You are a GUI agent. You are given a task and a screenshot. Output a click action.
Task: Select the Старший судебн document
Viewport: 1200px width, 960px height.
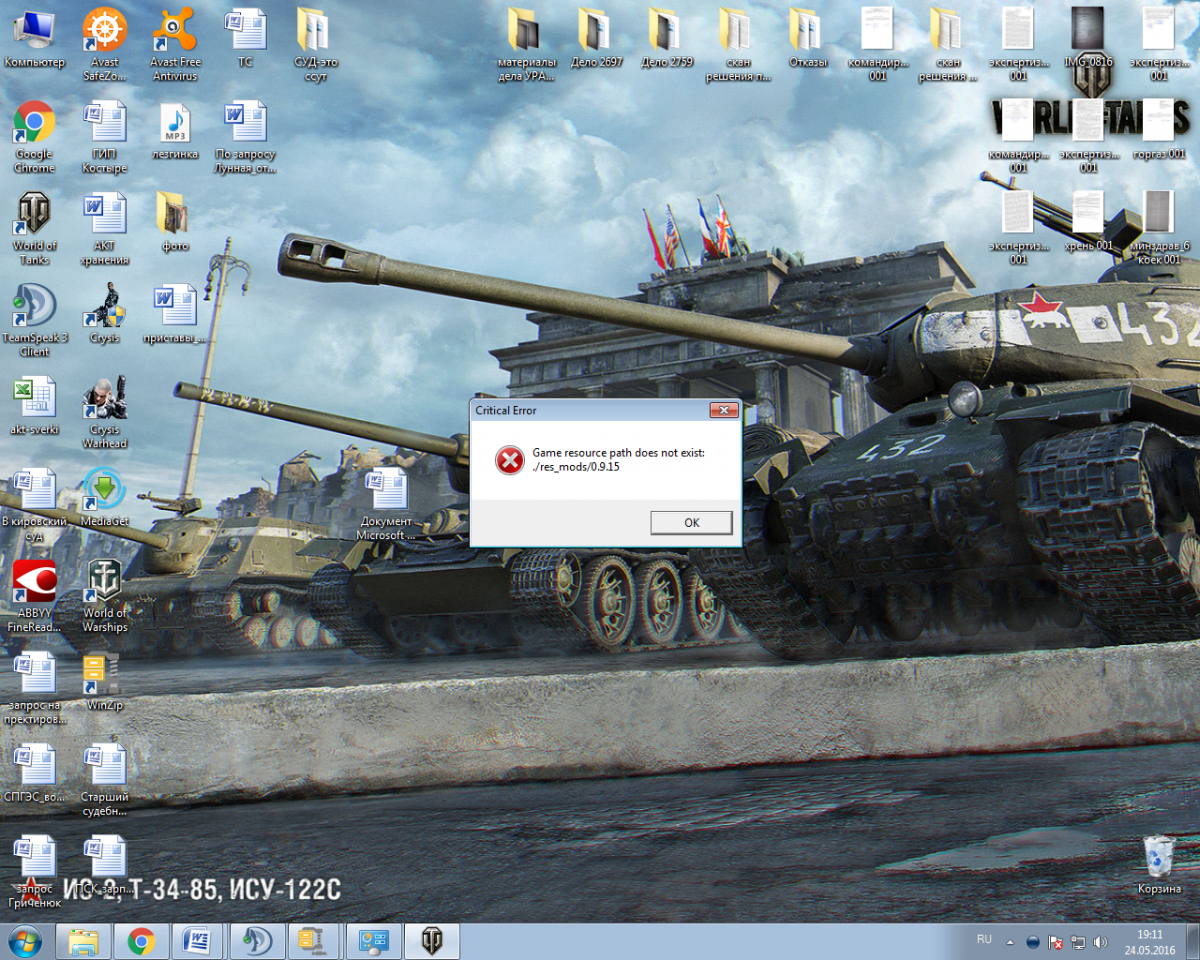pyautogui.click(x=105, y=781)
